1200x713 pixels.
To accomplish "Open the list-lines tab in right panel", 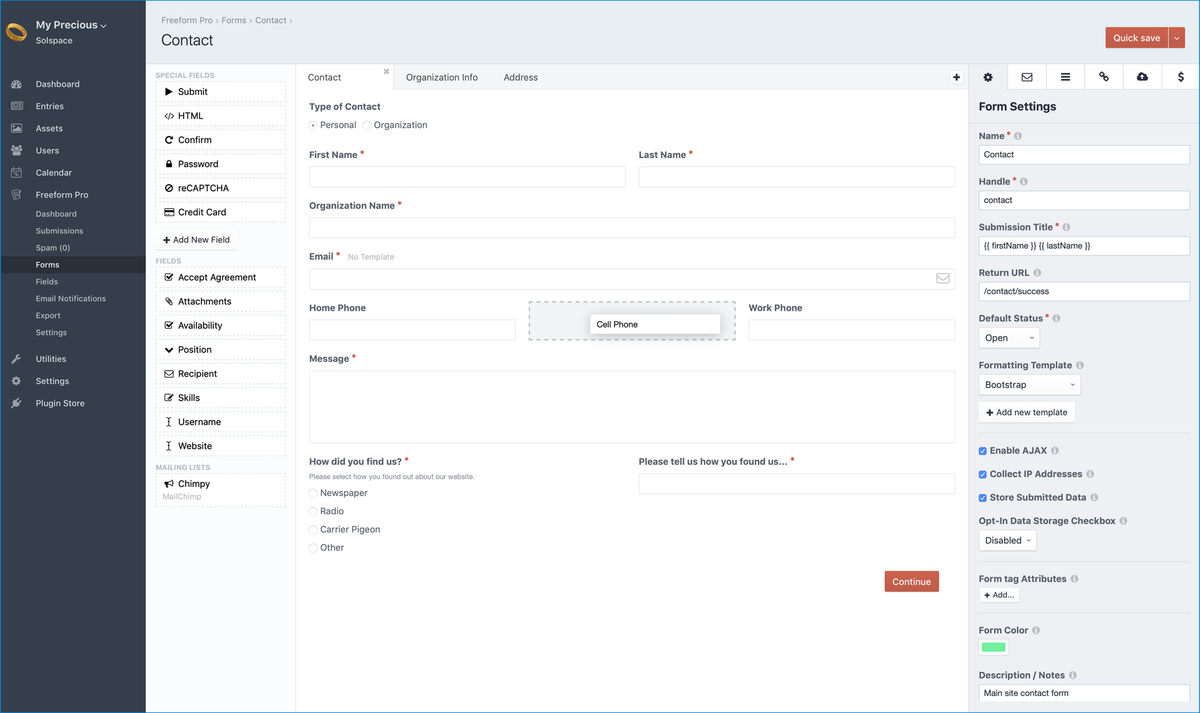I will point(1065,77).
